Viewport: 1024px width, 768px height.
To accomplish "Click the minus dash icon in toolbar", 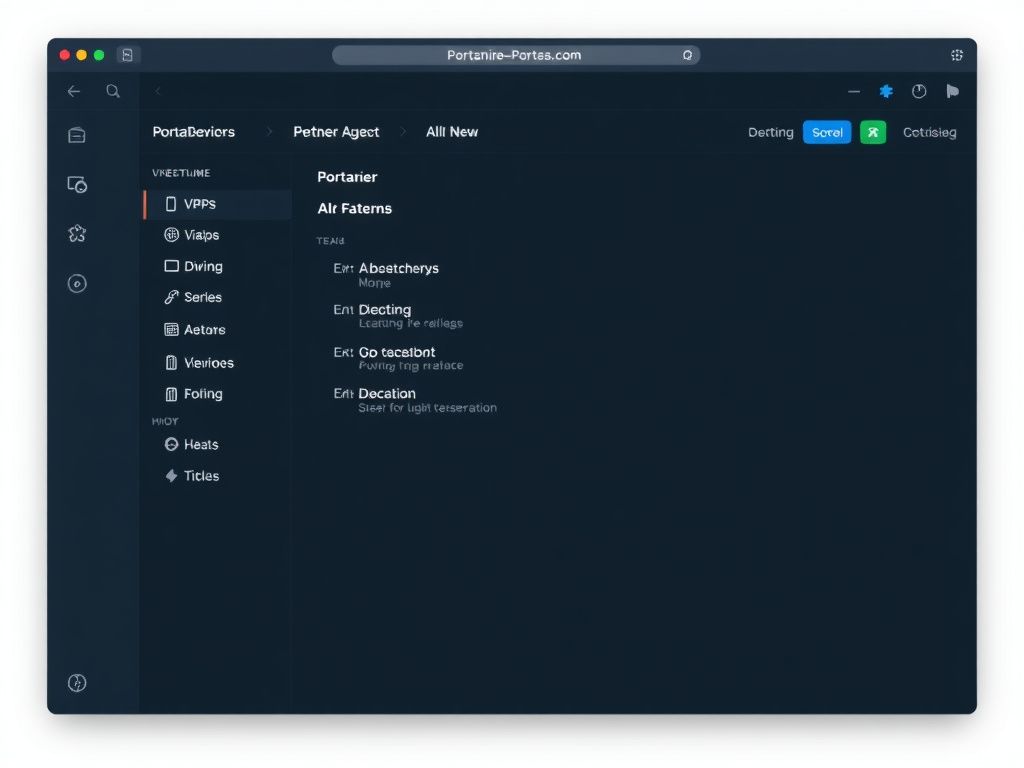I will (854, 92).
